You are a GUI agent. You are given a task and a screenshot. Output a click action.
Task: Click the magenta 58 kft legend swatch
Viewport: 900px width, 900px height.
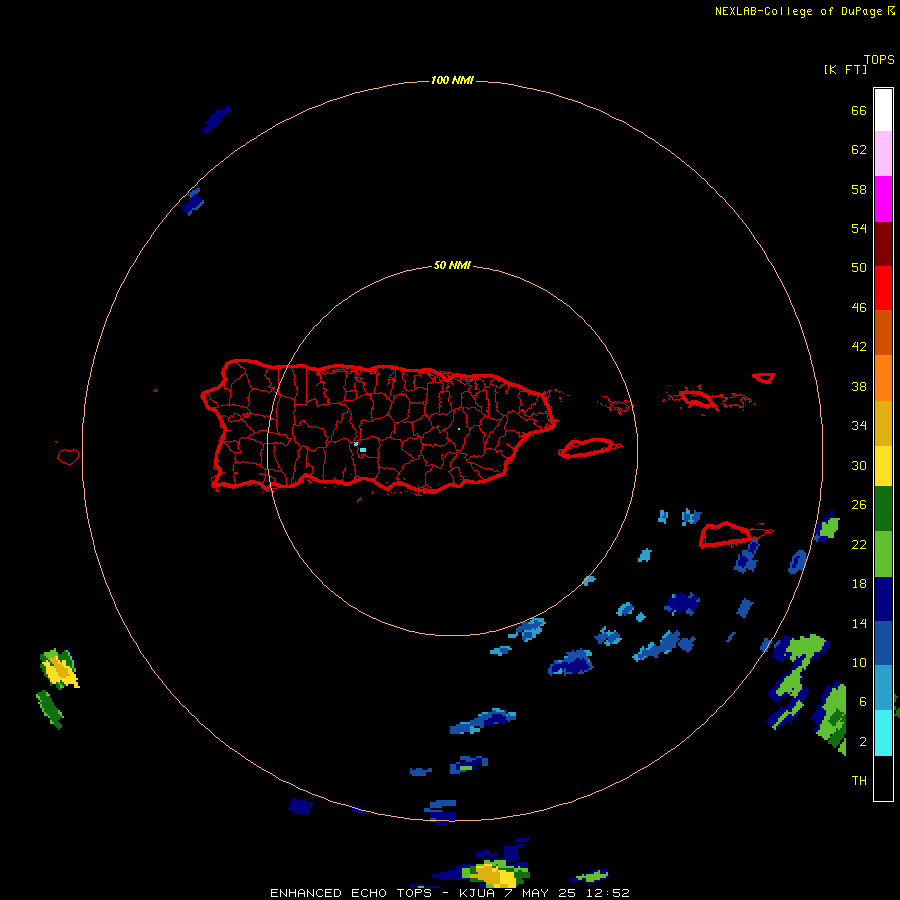883,199
